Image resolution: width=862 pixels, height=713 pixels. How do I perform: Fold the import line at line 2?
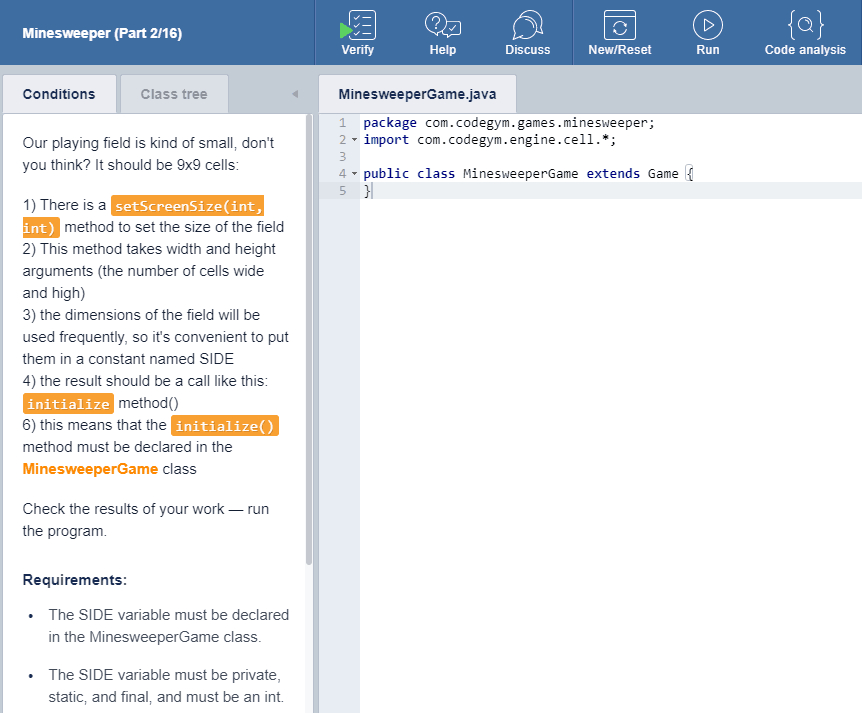coord(354,140)
